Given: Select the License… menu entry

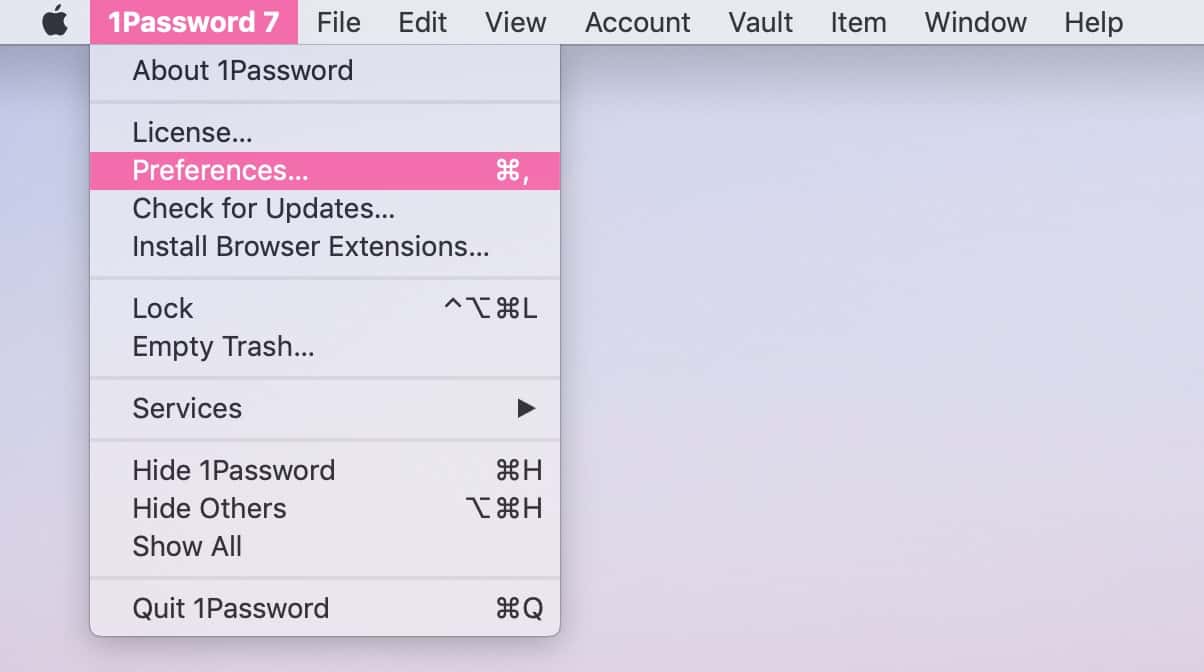Looking at the screenshot, I should click(x=325, y=132).
